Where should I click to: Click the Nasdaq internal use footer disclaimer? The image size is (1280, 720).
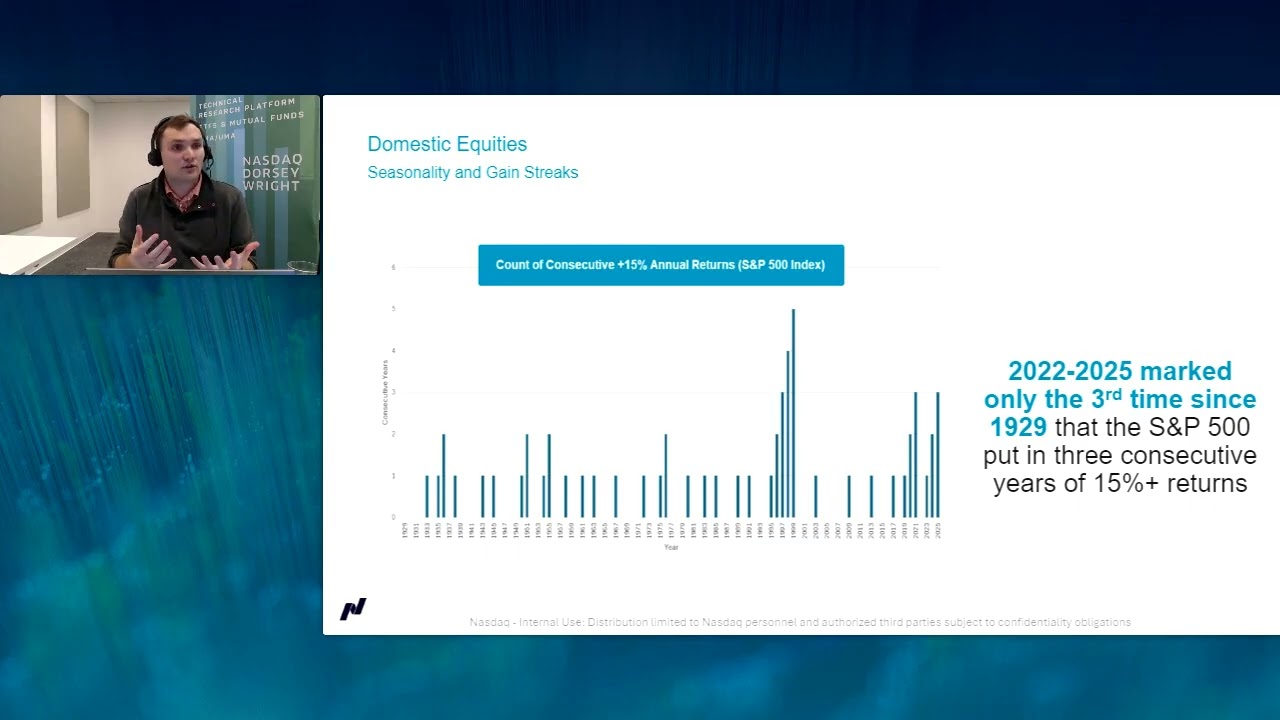(x=800, y=622)
